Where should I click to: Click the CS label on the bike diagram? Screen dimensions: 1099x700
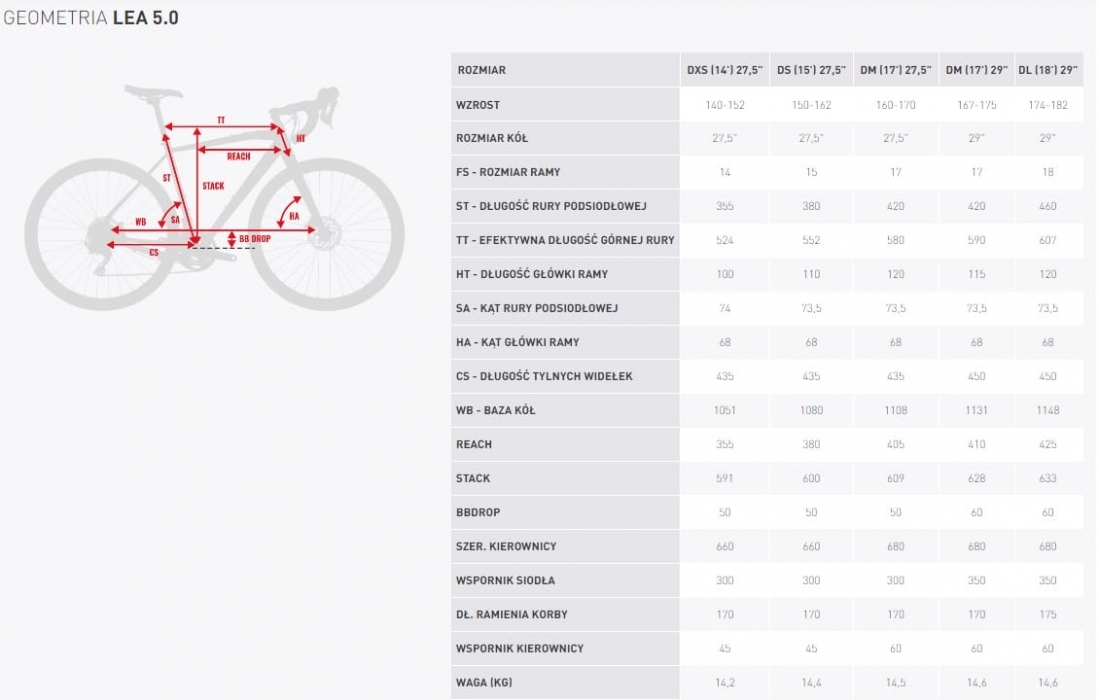pyautogui.click(x=154, y=253)
